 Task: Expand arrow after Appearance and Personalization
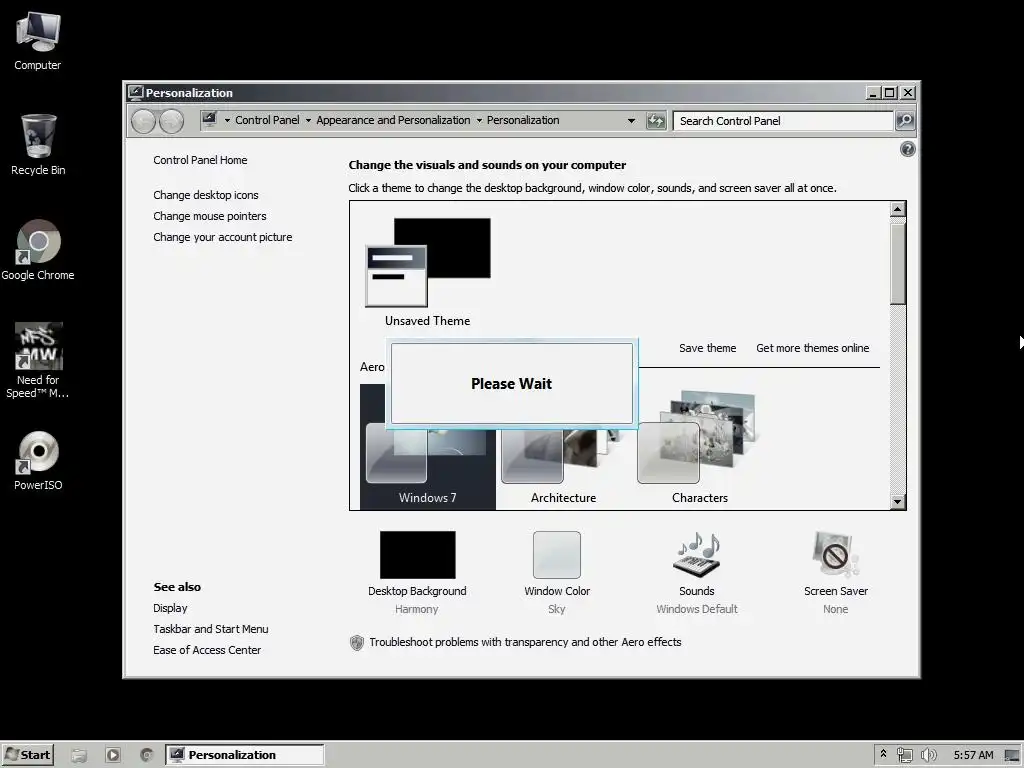pyautogui.click(x=479, y=120)
